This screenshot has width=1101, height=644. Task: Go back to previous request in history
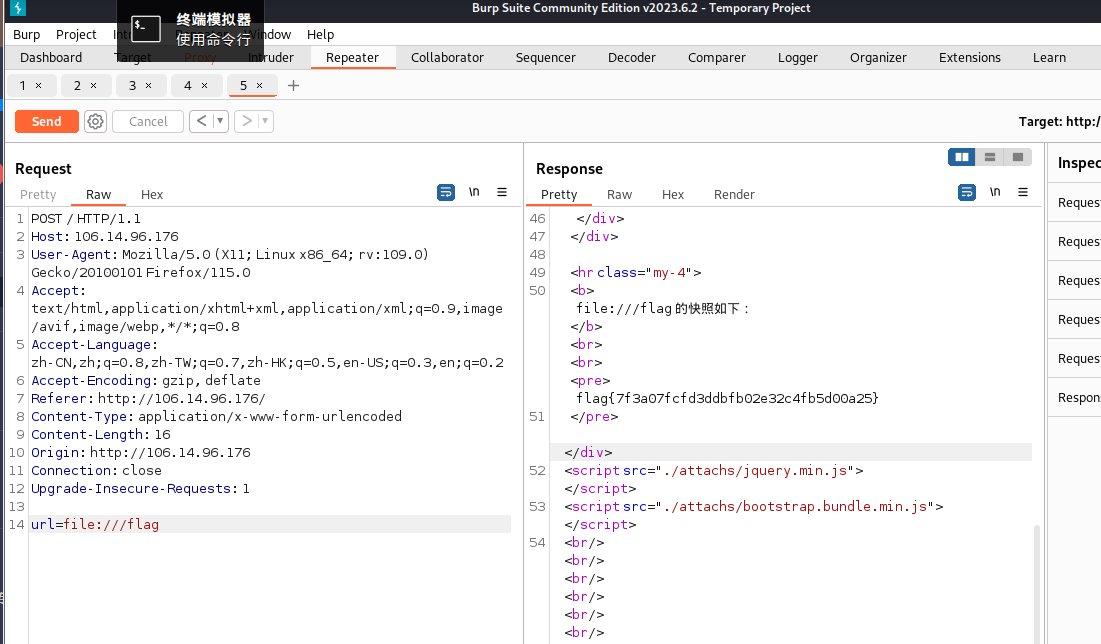click(x=202, y=121)
